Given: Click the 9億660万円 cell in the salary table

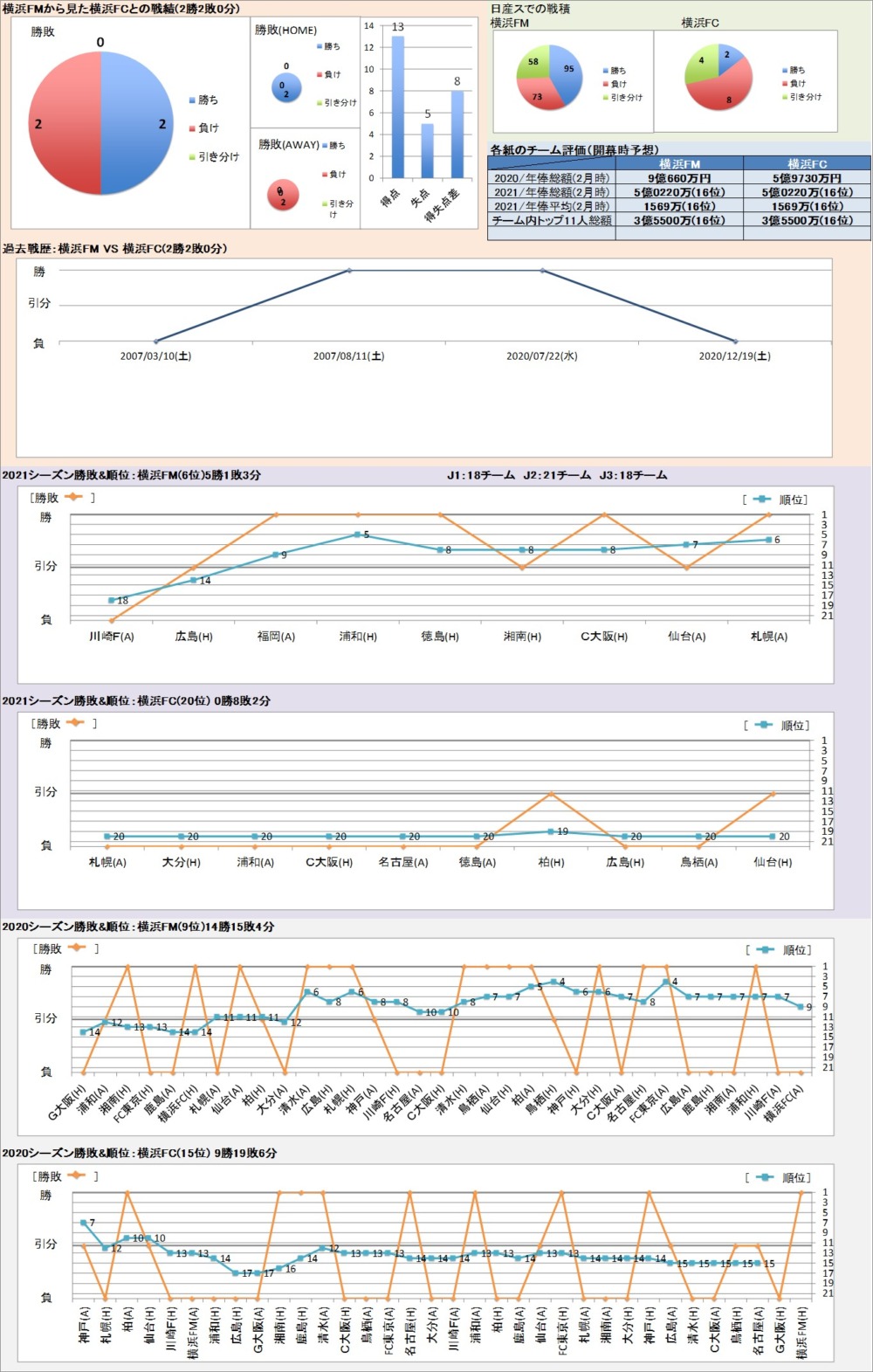Looking at the screenshot, I should pyautogui.click(x=679, y=178).
